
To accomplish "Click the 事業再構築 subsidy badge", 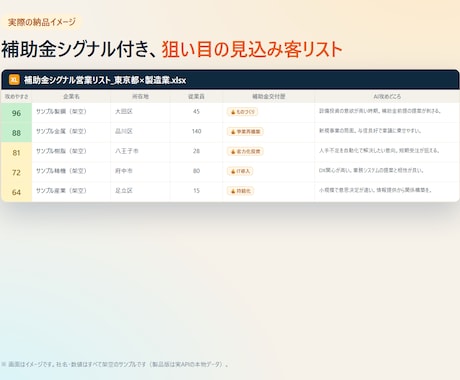I will click(x=245, y=132).
